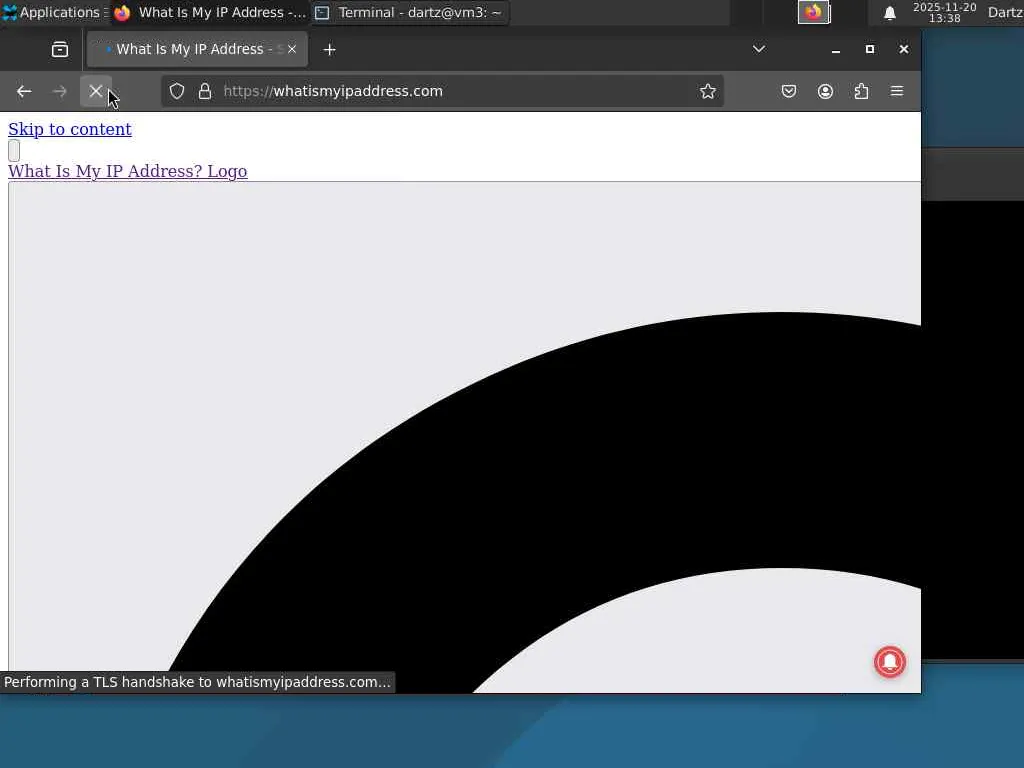Click the Firefox tray icon in top panel
Image resolution: width=1024 pixels, height=768 pixels.
pos(814,12)
